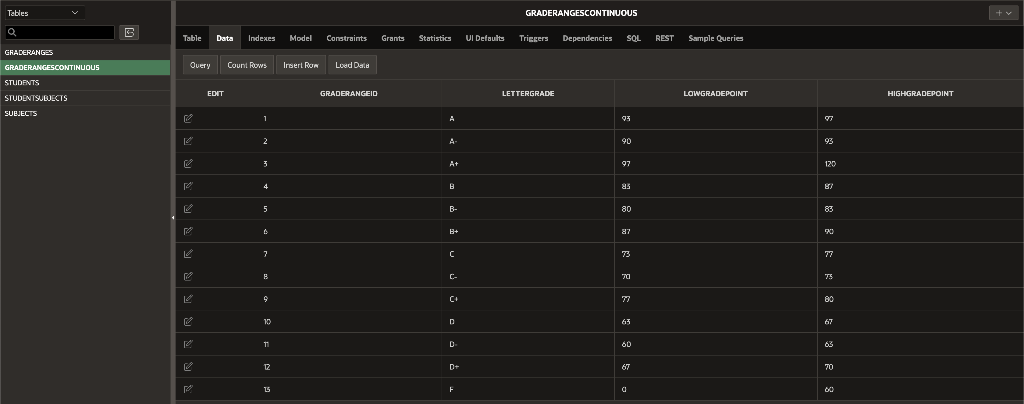This screenshot has height=404, width=1024.
Task: Open the Model tab
Action: coord(300,38)
